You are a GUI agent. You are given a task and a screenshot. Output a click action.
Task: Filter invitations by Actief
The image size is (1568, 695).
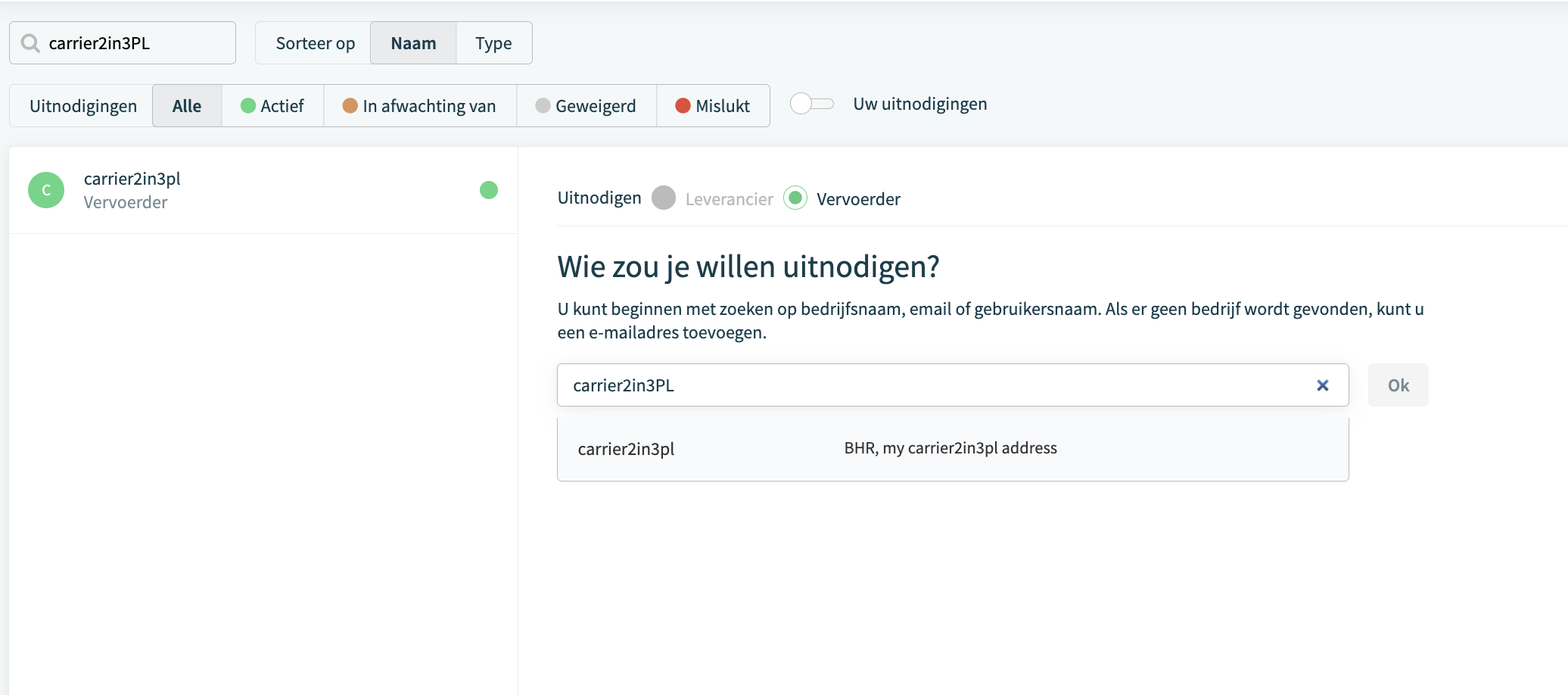[x=272, y=106]
